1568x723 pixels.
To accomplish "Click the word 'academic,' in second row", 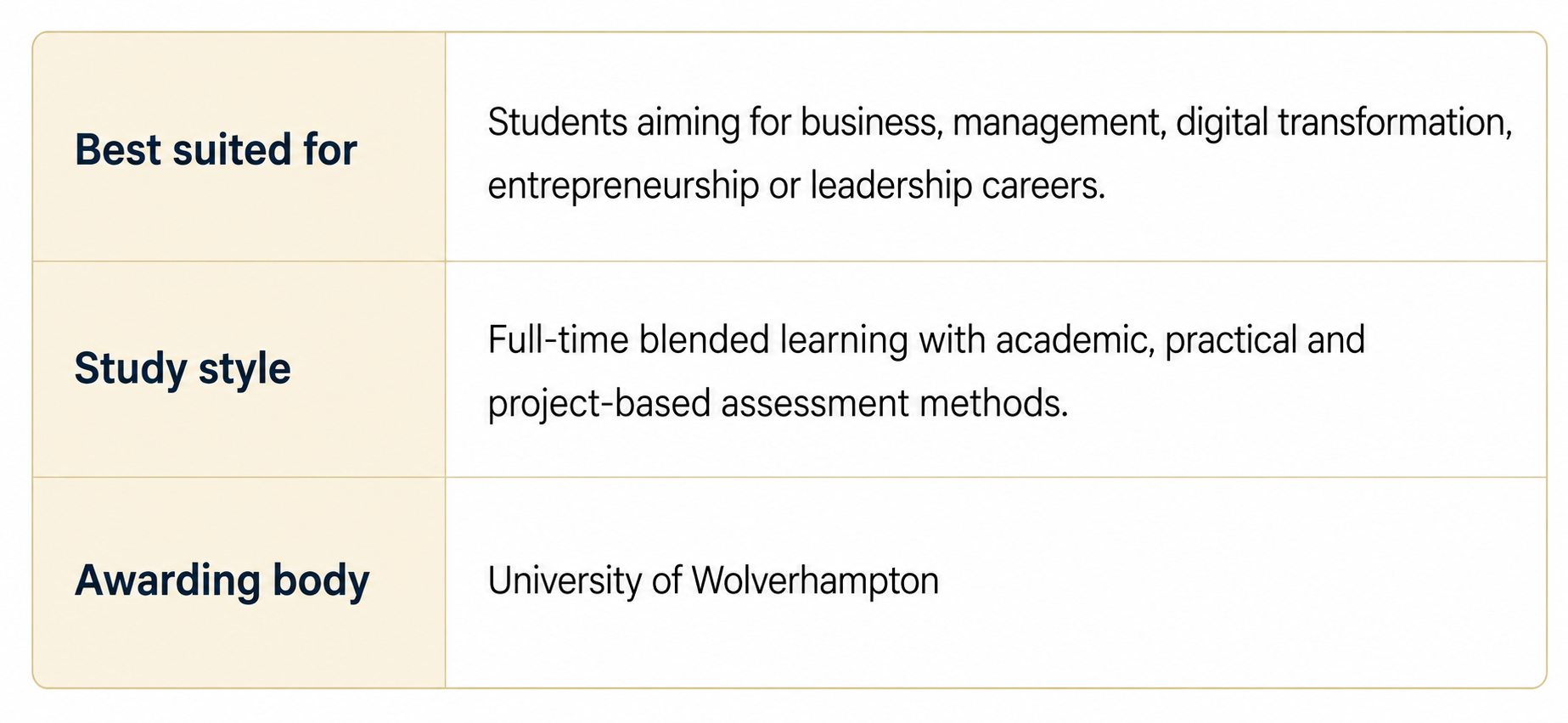I will (x=1075, y=340).
